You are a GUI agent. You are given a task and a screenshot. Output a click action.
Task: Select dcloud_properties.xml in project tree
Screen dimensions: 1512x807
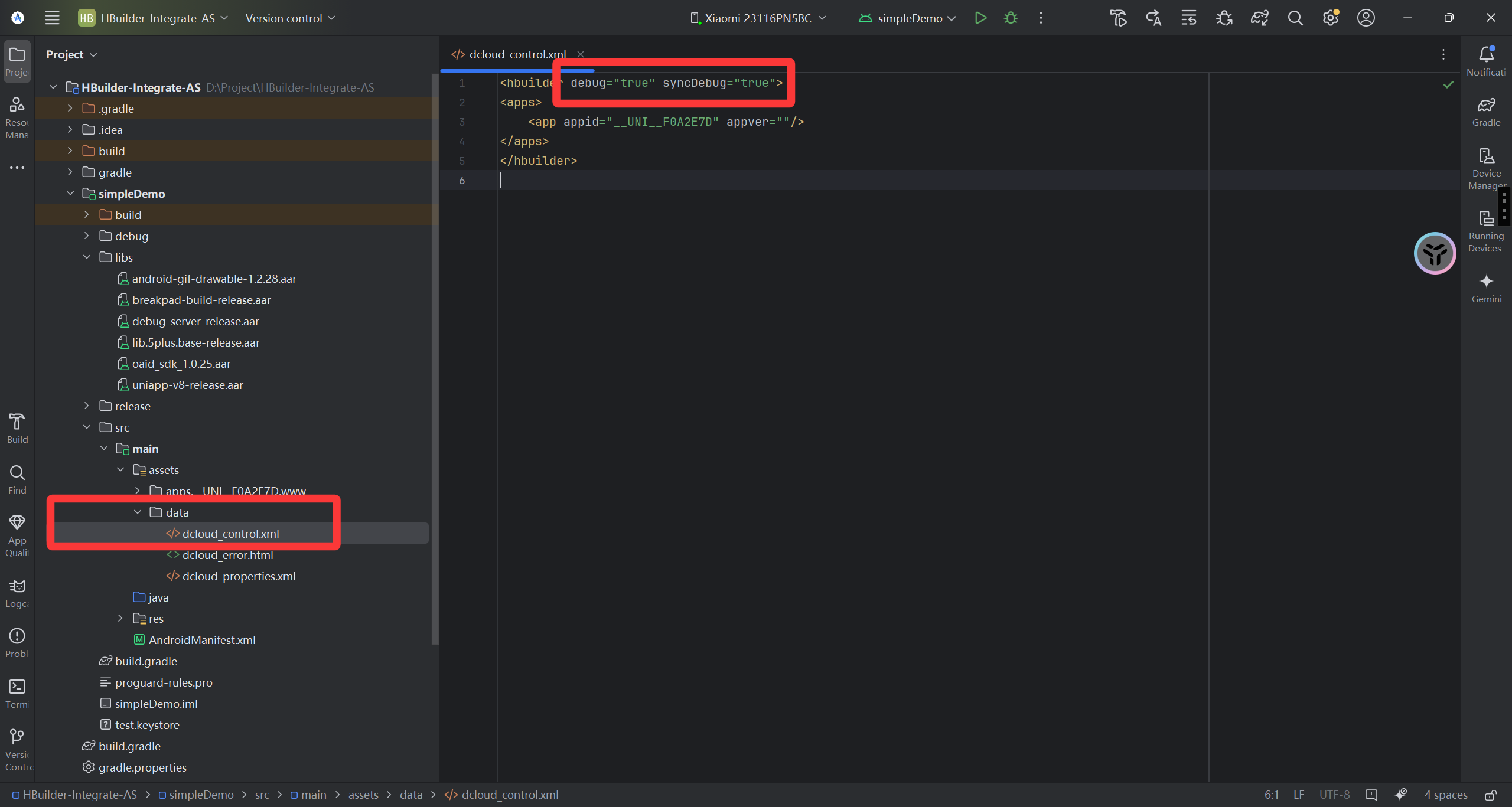239,576
